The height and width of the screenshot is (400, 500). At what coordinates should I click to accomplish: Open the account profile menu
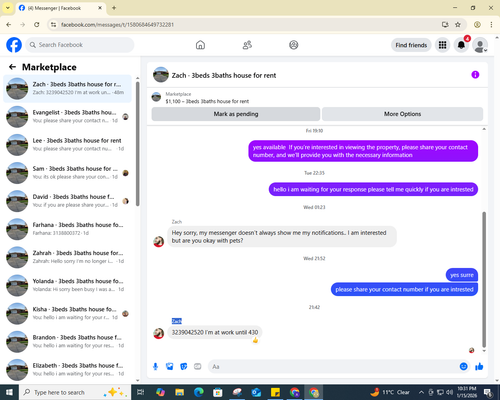480,45
